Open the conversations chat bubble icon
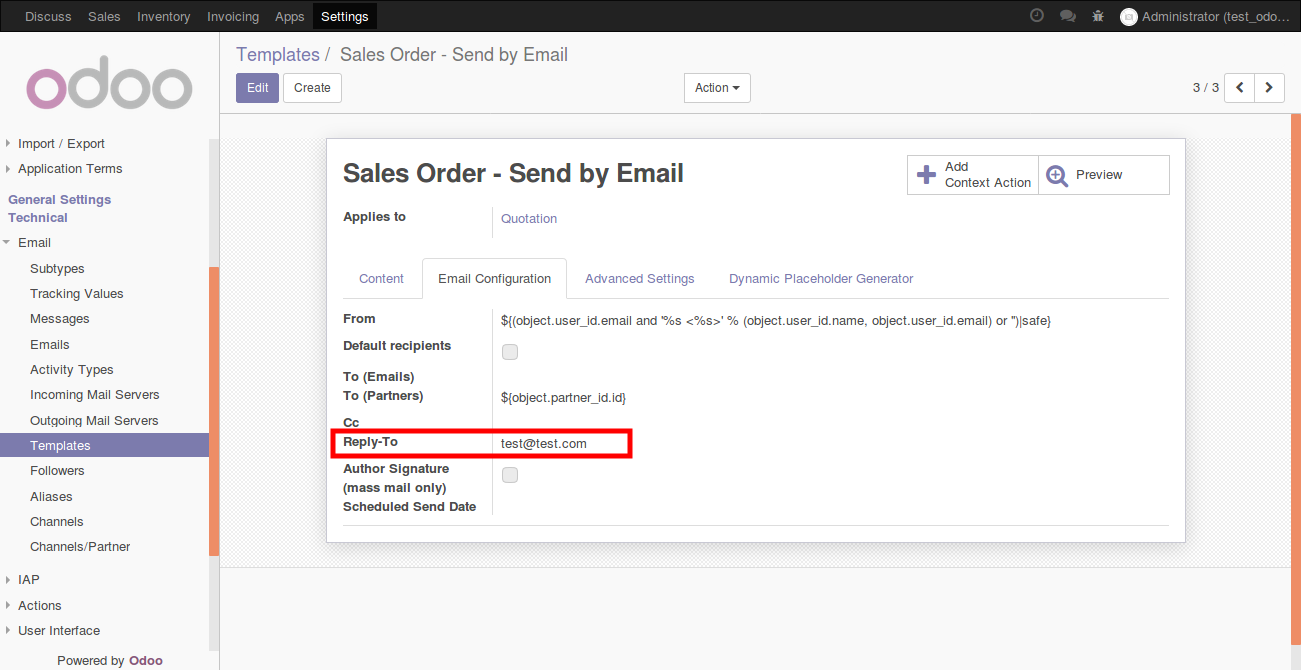 (1068, 16)
